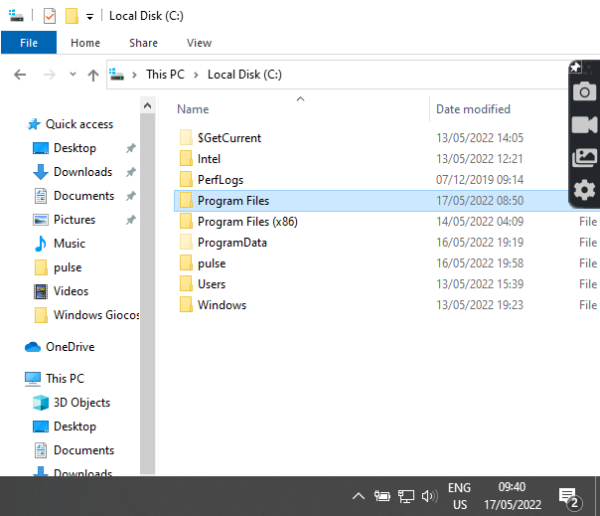Open the taskbar clock and date
The height and width of the screenshot is (516, 600).
pyautogui.click(x=512, y=496)
